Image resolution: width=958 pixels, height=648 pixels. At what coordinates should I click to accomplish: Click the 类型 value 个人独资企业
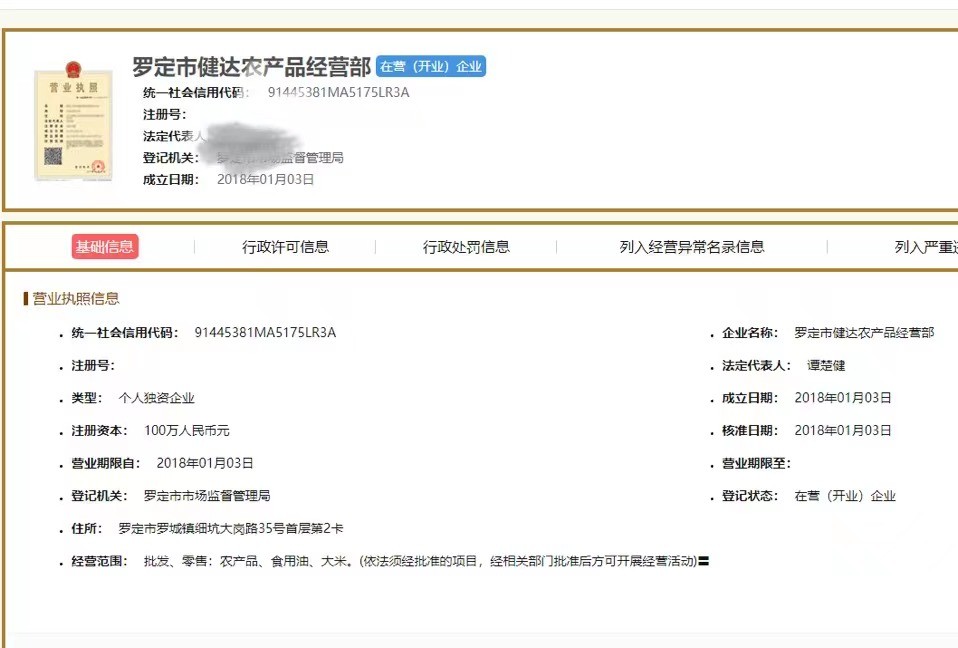156,398
